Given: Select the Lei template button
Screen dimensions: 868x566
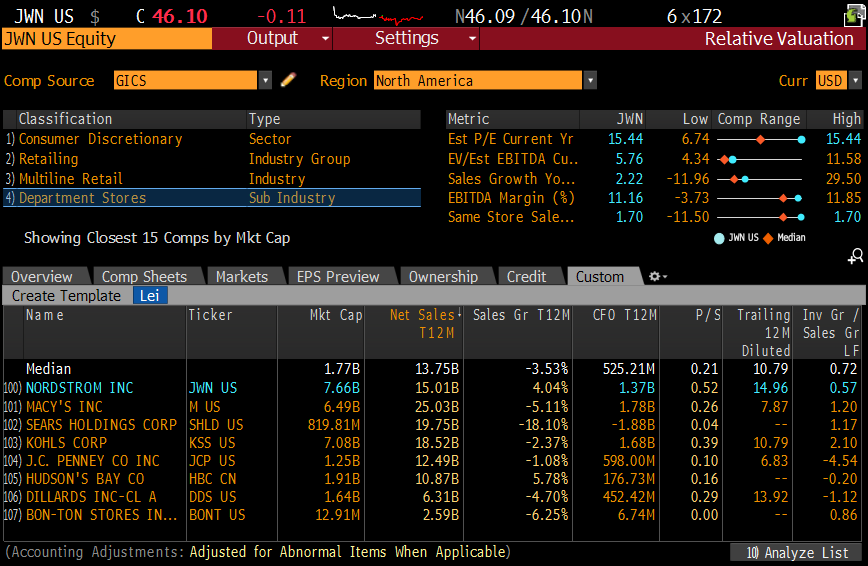Looking at the screenshot, I should 149,296.
